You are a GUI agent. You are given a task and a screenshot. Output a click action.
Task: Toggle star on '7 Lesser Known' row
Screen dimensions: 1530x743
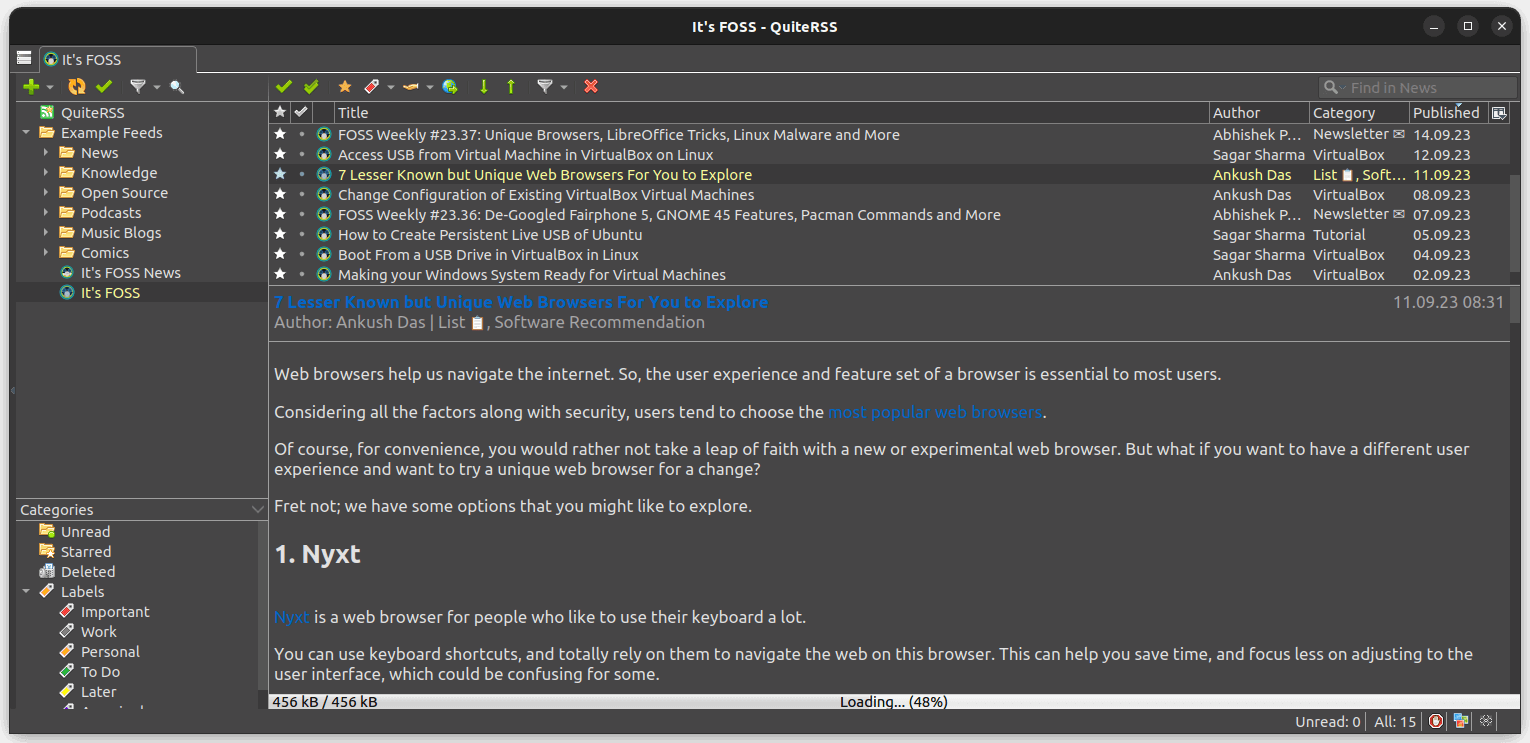280,175
